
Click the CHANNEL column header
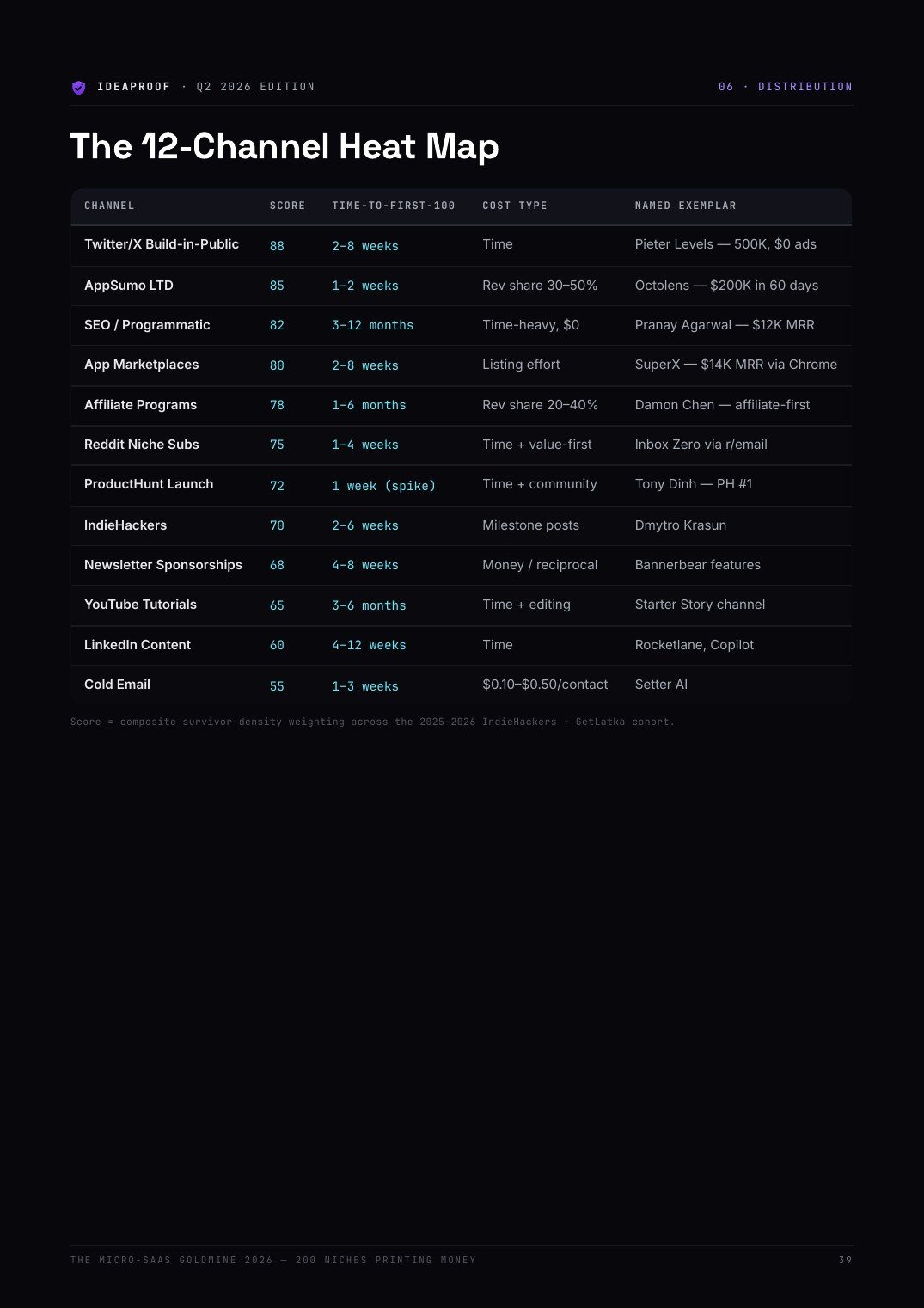109,206
